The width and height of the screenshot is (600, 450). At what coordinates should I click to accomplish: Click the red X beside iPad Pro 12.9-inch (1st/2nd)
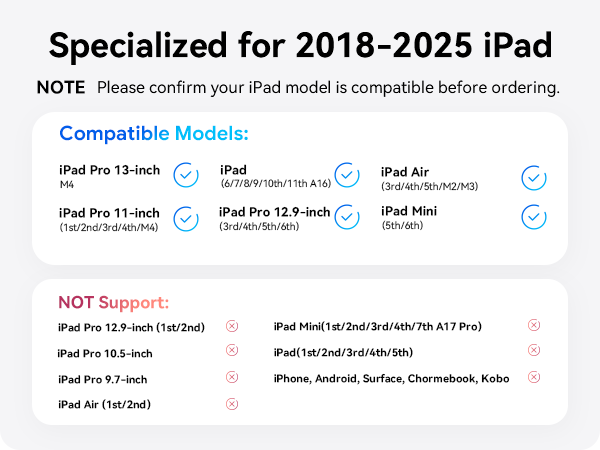click(232, 326)
